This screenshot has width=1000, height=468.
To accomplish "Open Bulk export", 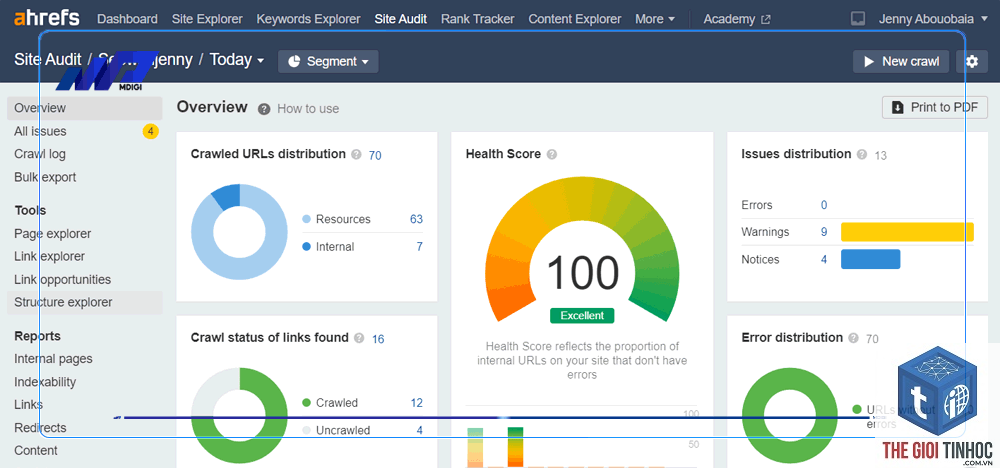I will (x=45, y=177).
